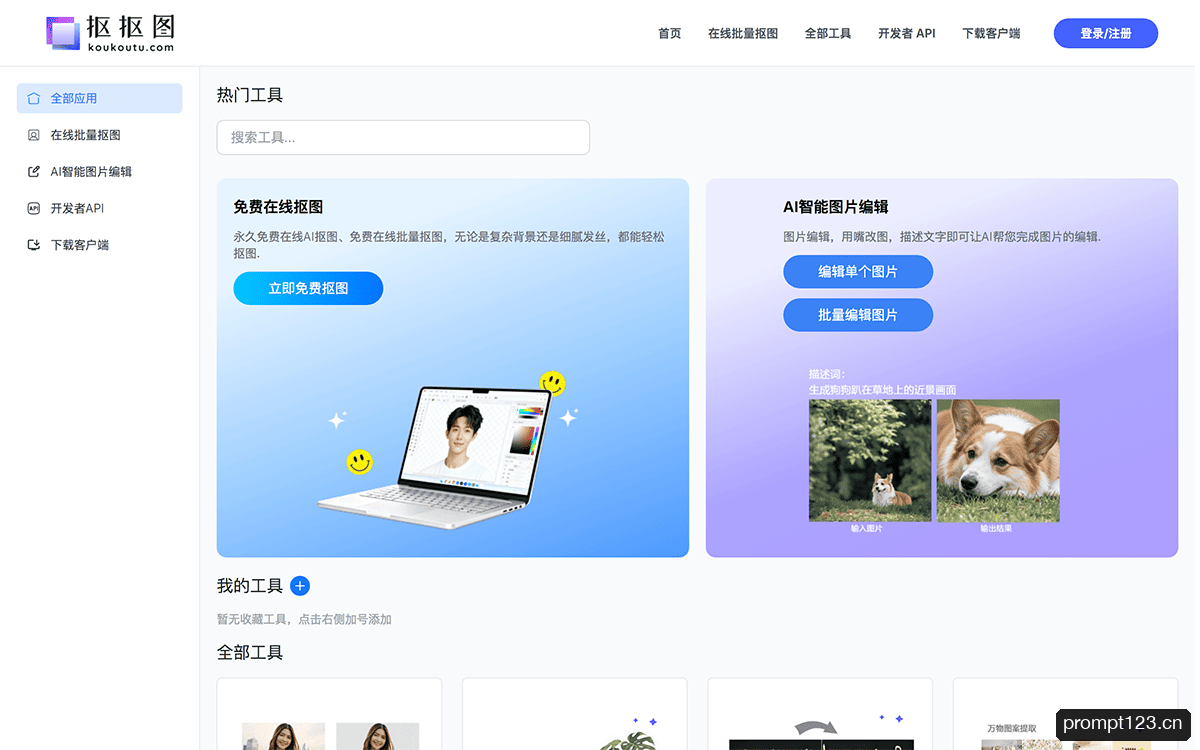The width and height of the screenshot is (1200, 750).
Task: Focus the 搜索工具 search field
Action: [403, 137]
